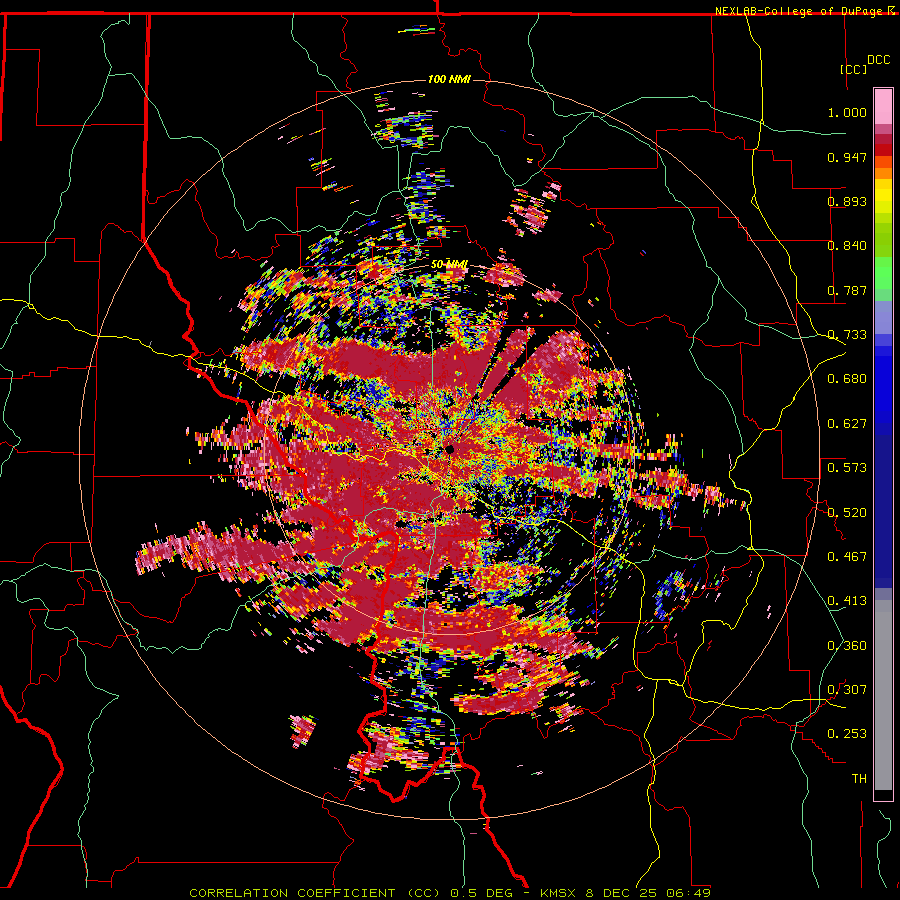
Task: Click the 0.253 scale value
Action: pyautogui.click(x=847, y=734)
